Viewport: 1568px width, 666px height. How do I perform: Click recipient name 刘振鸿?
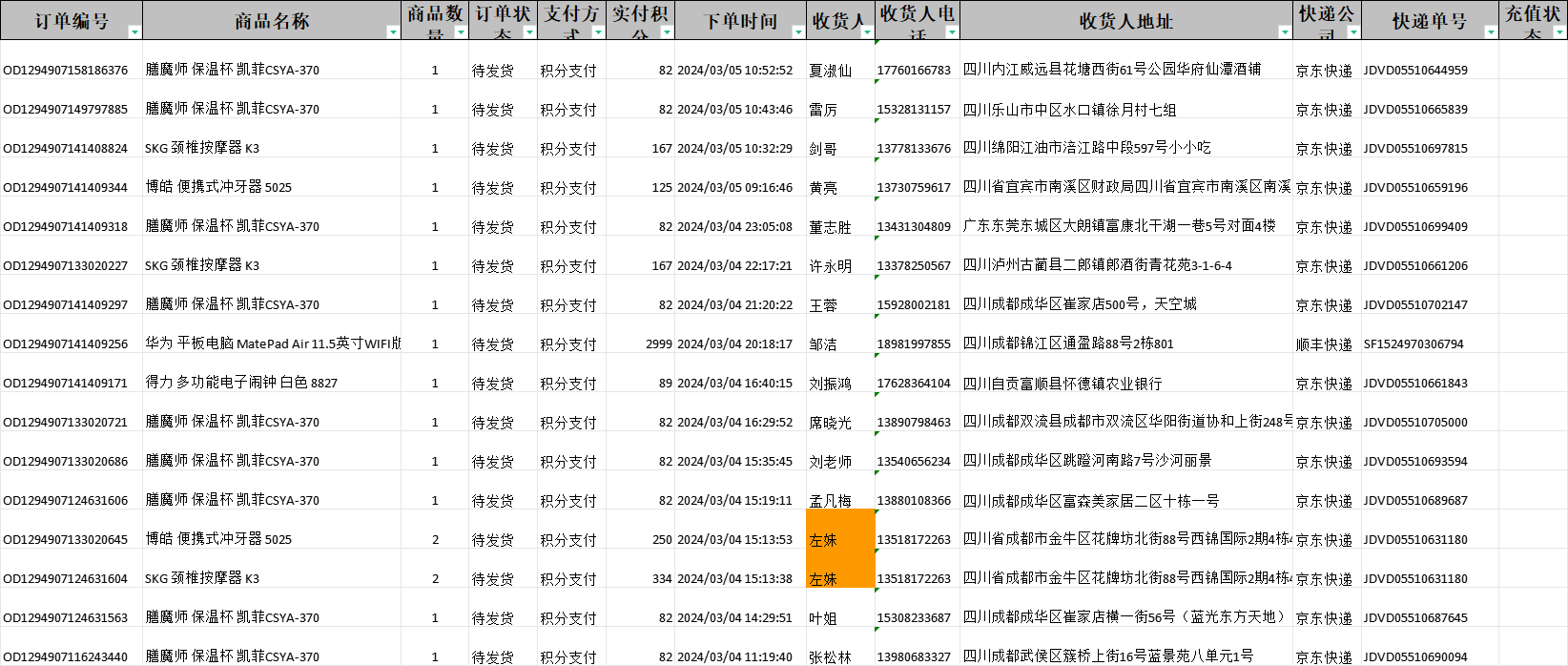(830, 384)
